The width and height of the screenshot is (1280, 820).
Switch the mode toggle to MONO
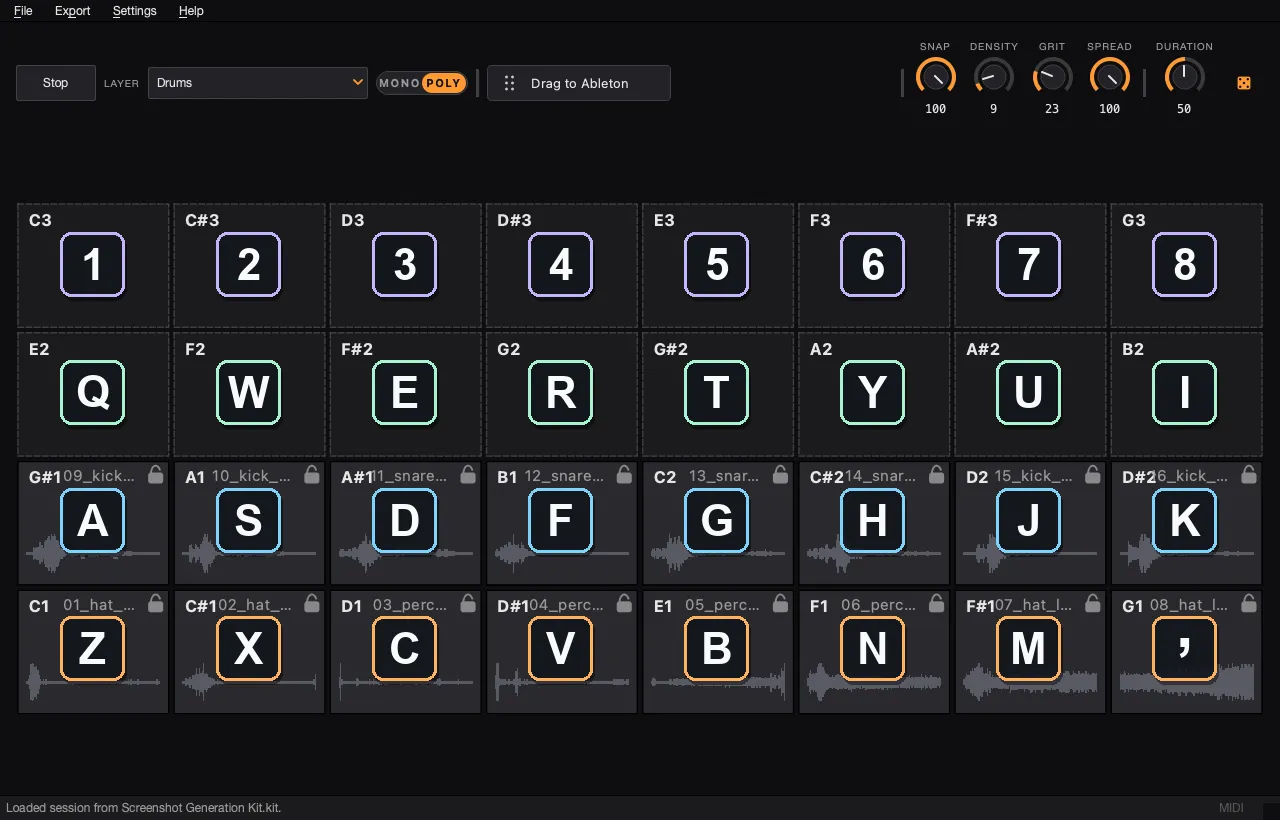tap(399, 83)
